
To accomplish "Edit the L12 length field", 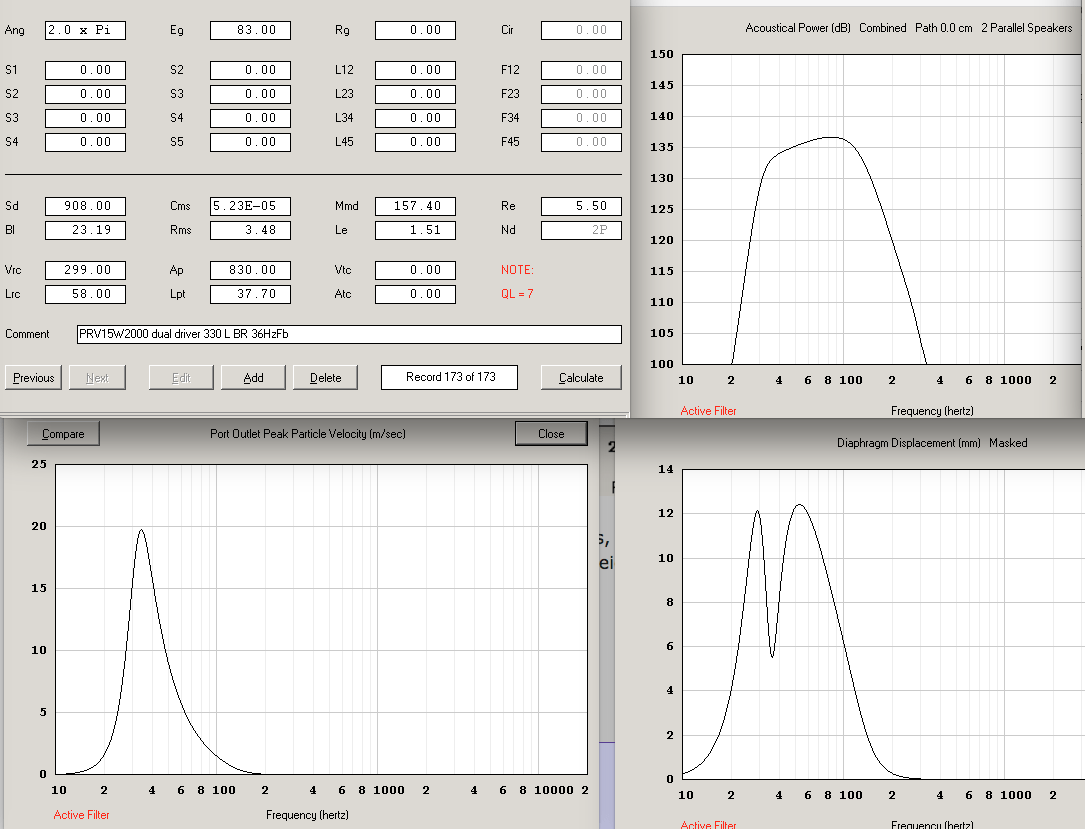I will coord(415,70).
